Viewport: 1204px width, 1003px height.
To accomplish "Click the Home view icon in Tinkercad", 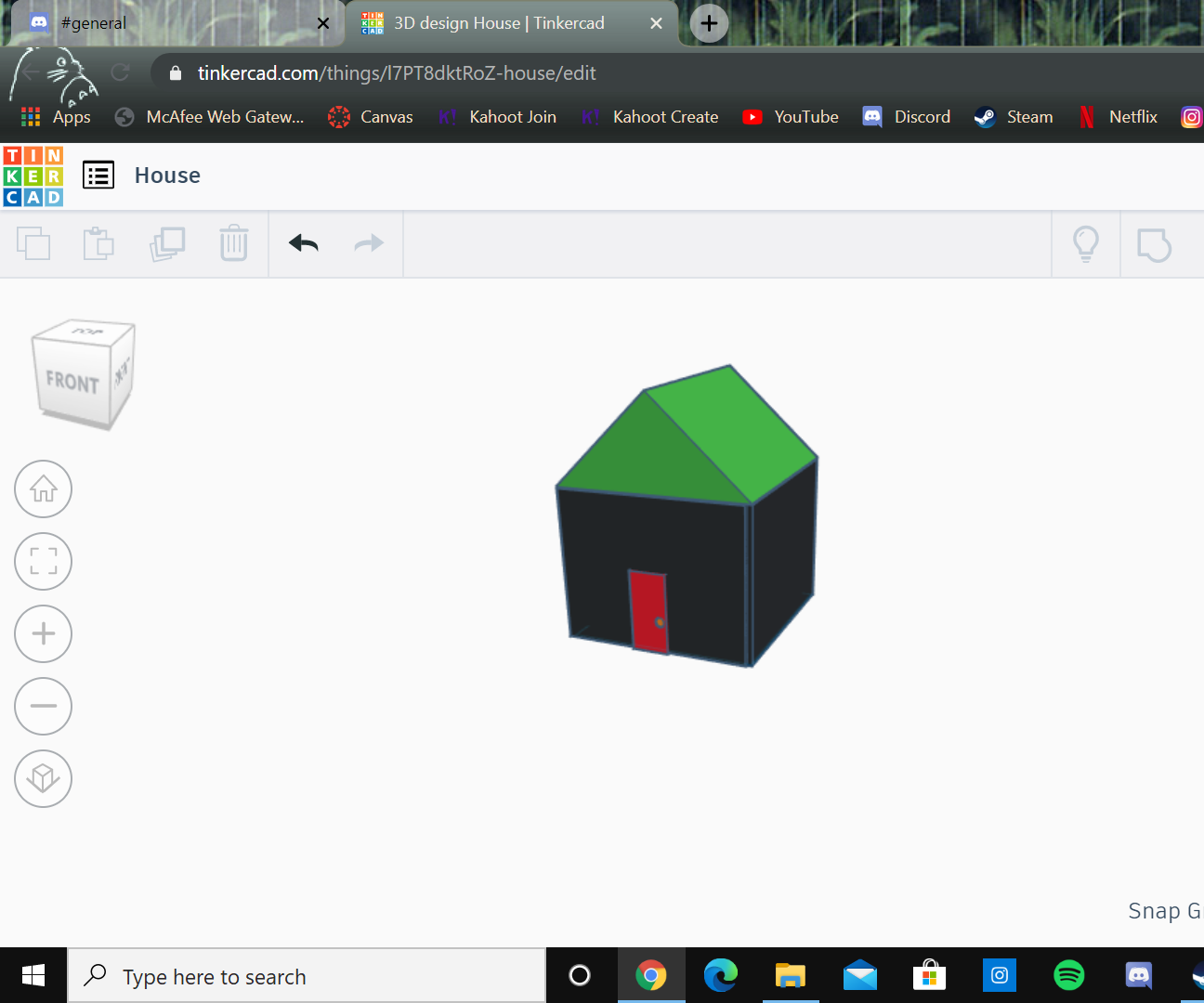I will pos(43,488).
